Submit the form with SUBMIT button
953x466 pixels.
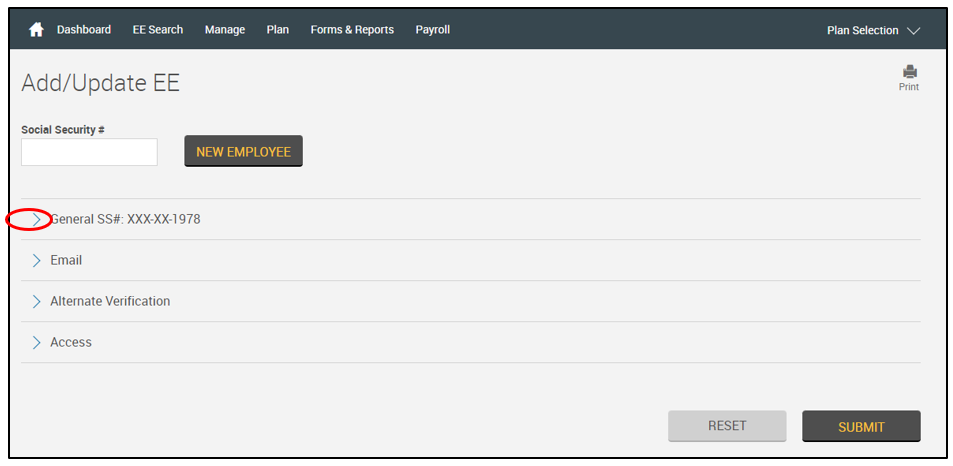(x=861, y=427)
